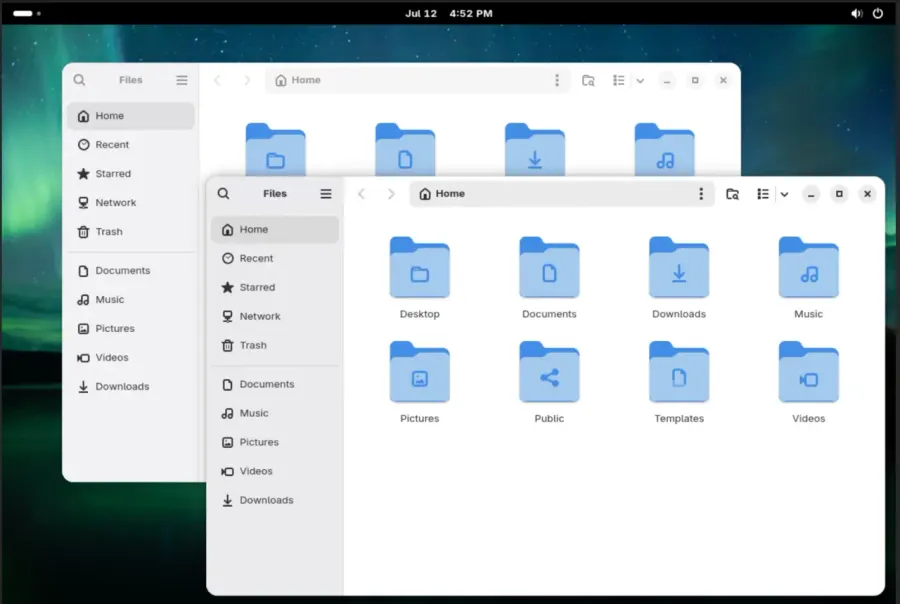Click the Home path bar in front window
This screenshot has width=900, height=604.
[561, 193]
